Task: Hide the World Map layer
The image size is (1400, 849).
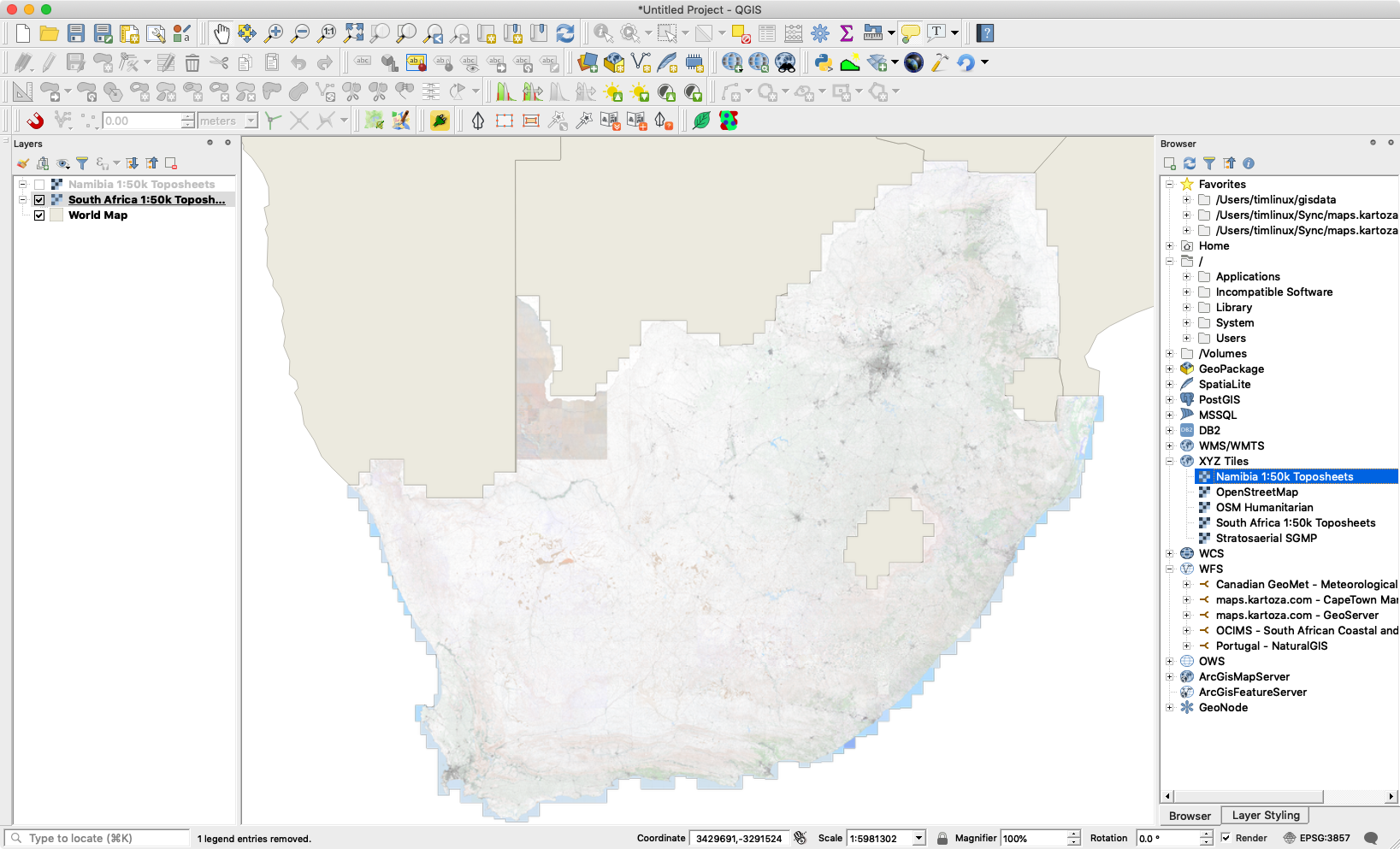Action: click(x=39, y=215)
